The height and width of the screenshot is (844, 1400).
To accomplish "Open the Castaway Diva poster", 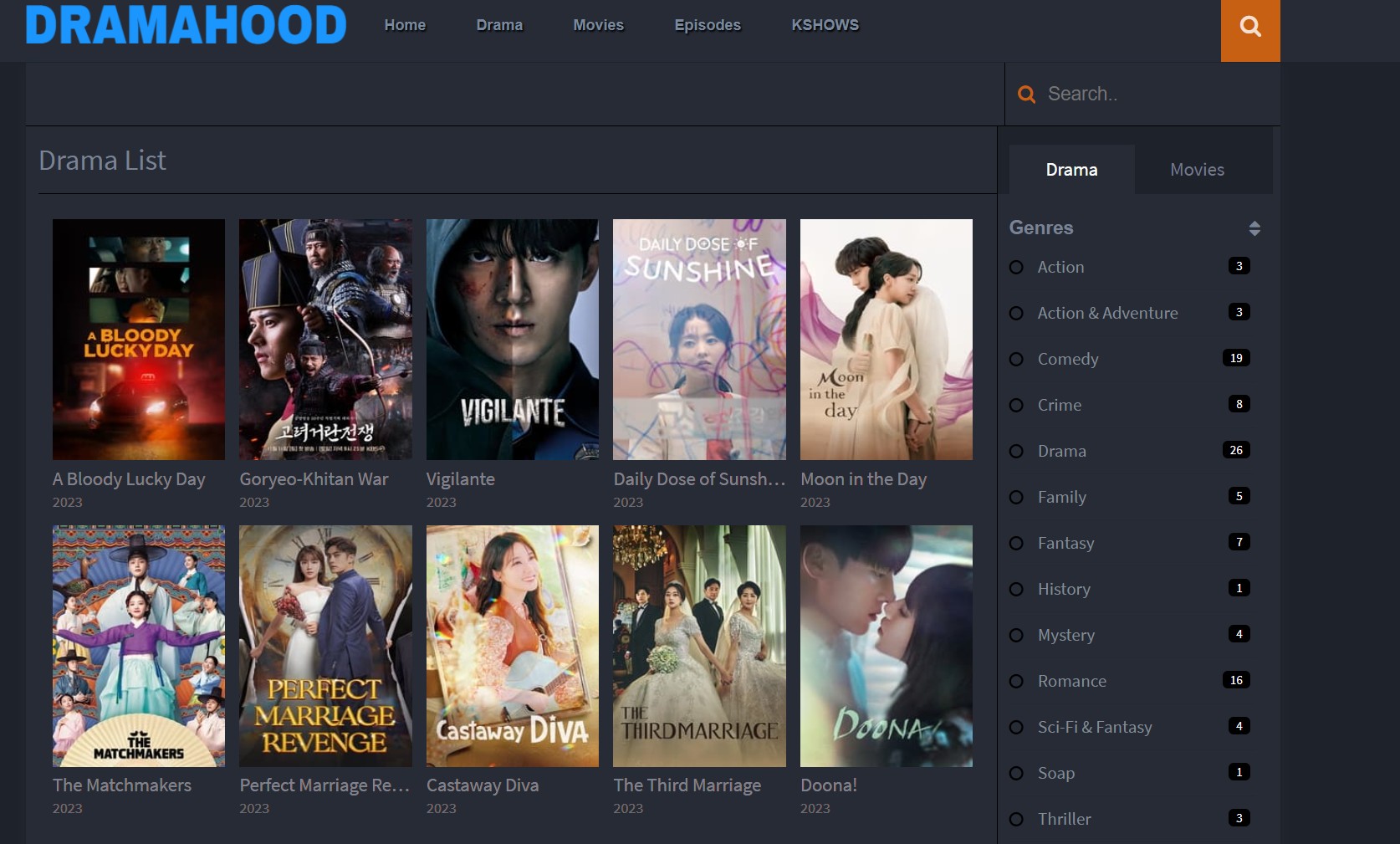I will [x=513, y=646].
